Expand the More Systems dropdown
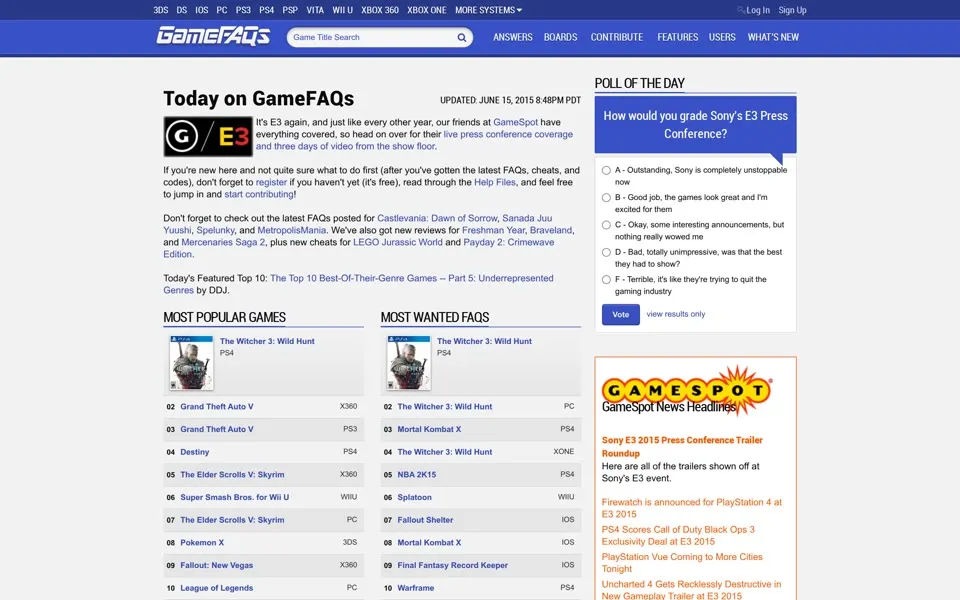 (x=488, y=10)
